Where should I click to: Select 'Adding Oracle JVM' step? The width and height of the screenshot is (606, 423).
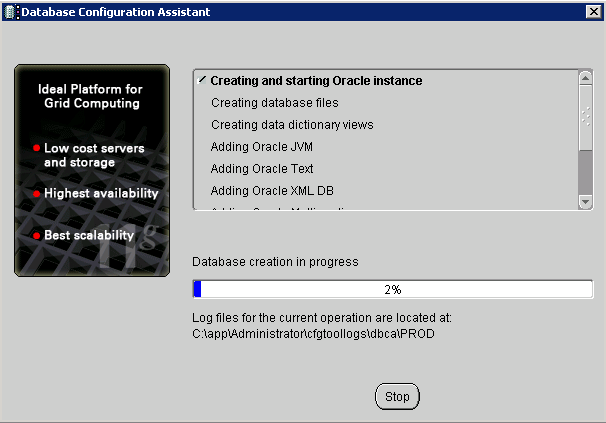262,147
